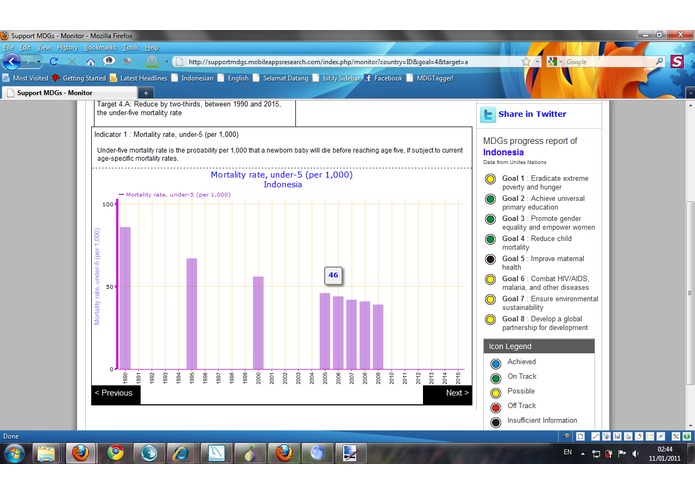Click the speech-bubble globe toolbar icon
Screen dimensions: 695x494
pyautogui.click(x=109, y=61)
